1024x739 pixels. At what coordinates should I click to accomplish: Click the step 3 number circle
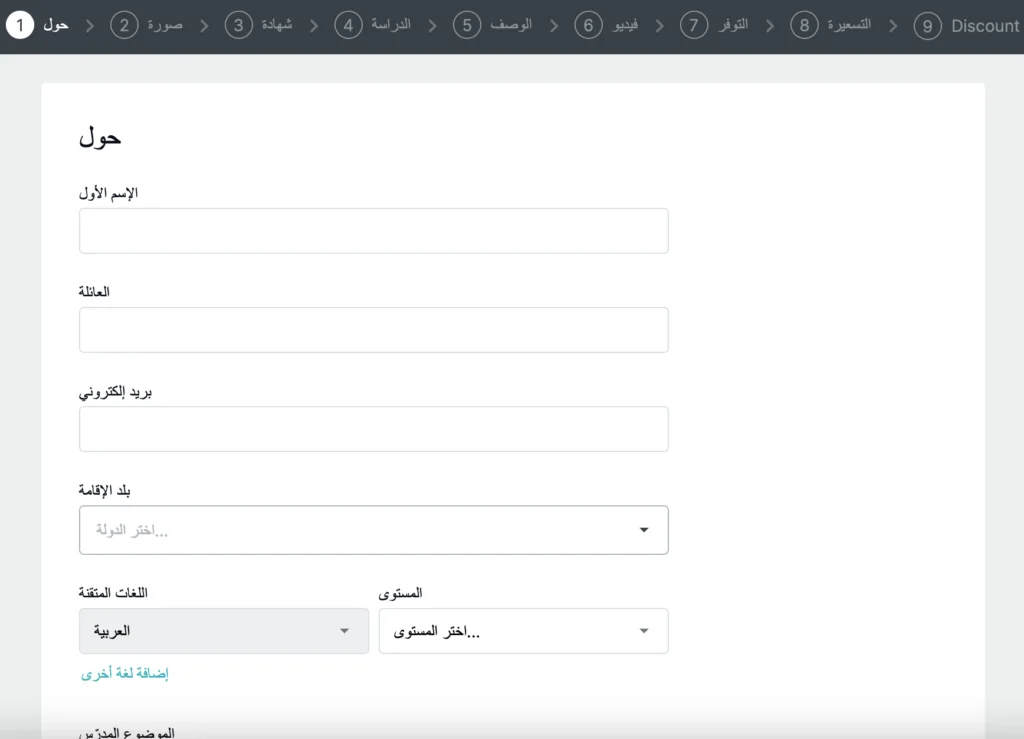(238, 25)
